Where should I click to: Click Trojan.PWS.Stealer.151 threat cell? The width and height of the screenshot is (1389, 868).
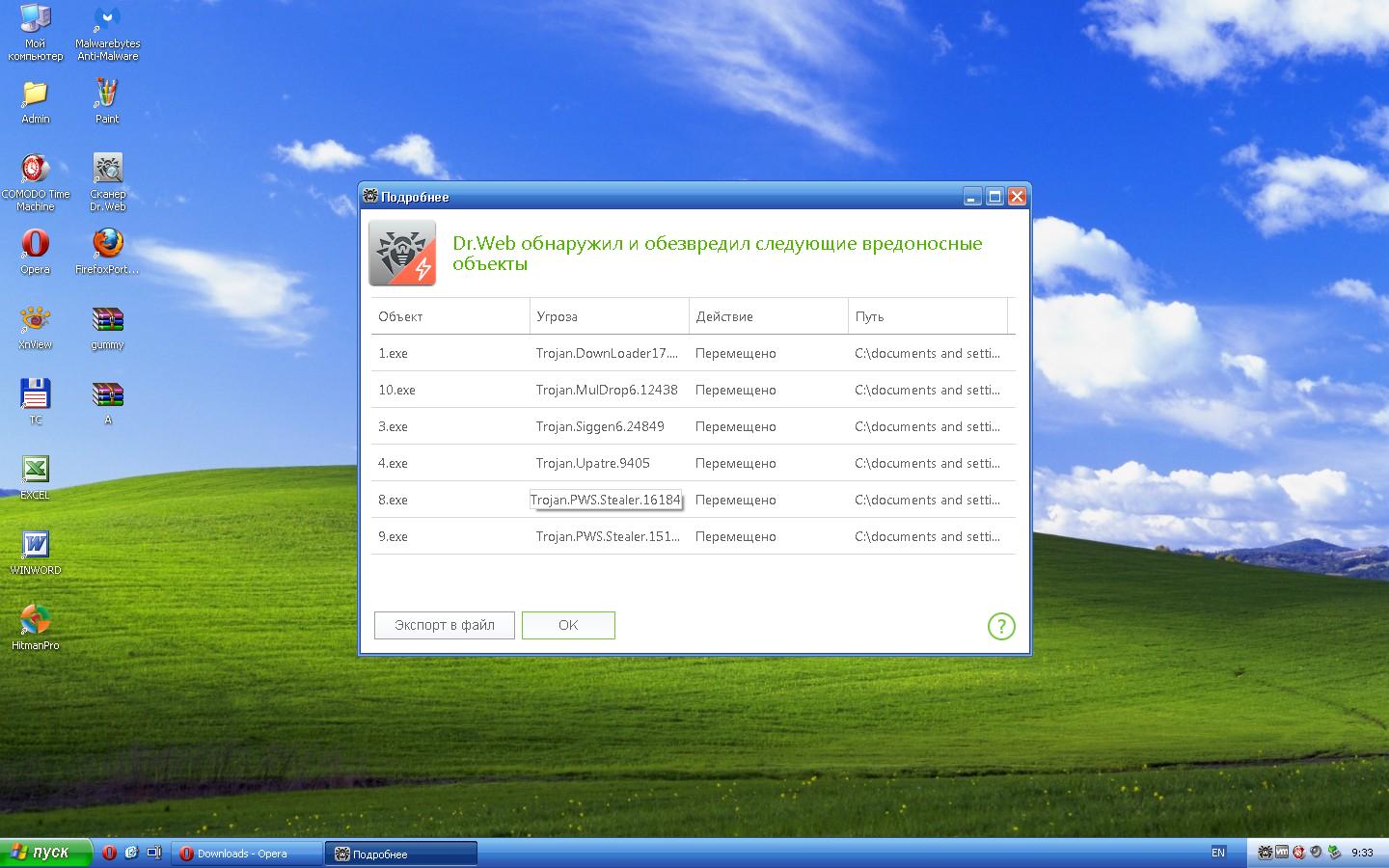608,536
